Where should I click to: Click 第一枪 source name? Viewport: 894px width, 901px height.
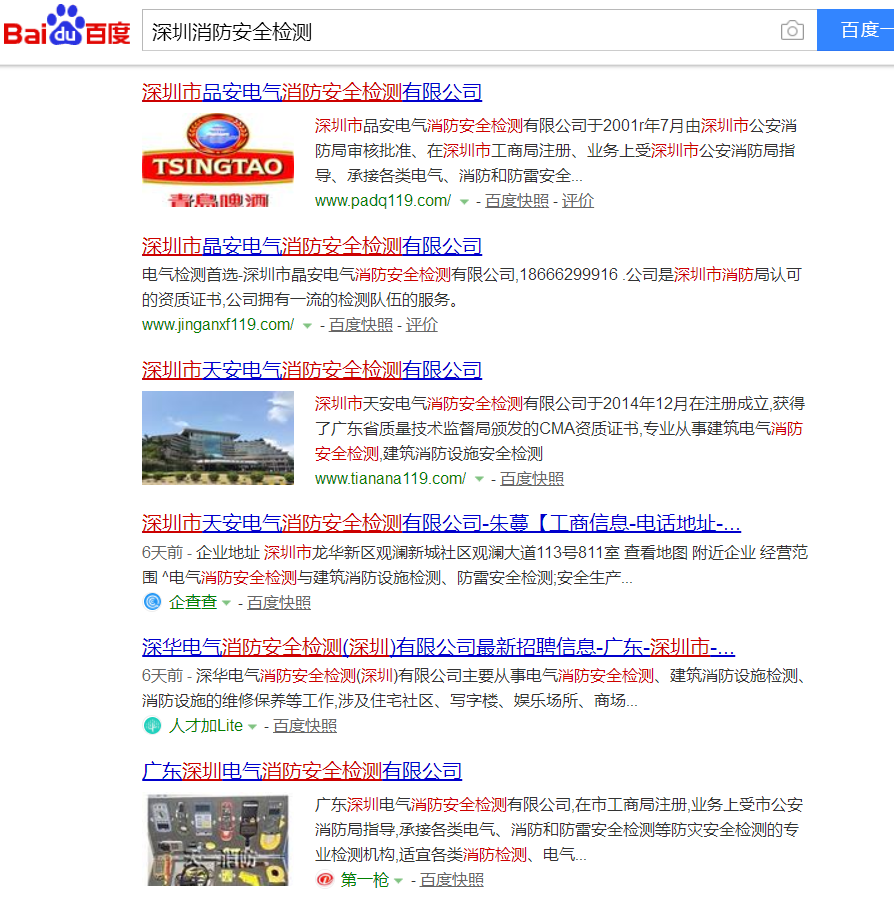pos(365,880)
